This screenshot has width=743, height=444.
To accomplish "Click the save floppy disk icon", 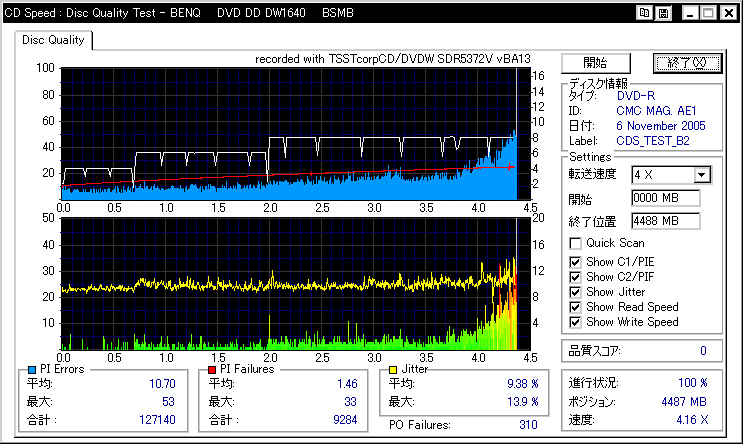I will 663,13.
